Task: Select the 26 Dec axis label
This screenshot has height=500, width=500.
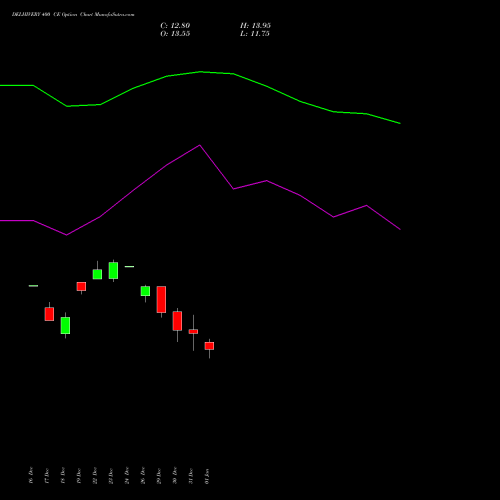Action: (x=143, y=475)
